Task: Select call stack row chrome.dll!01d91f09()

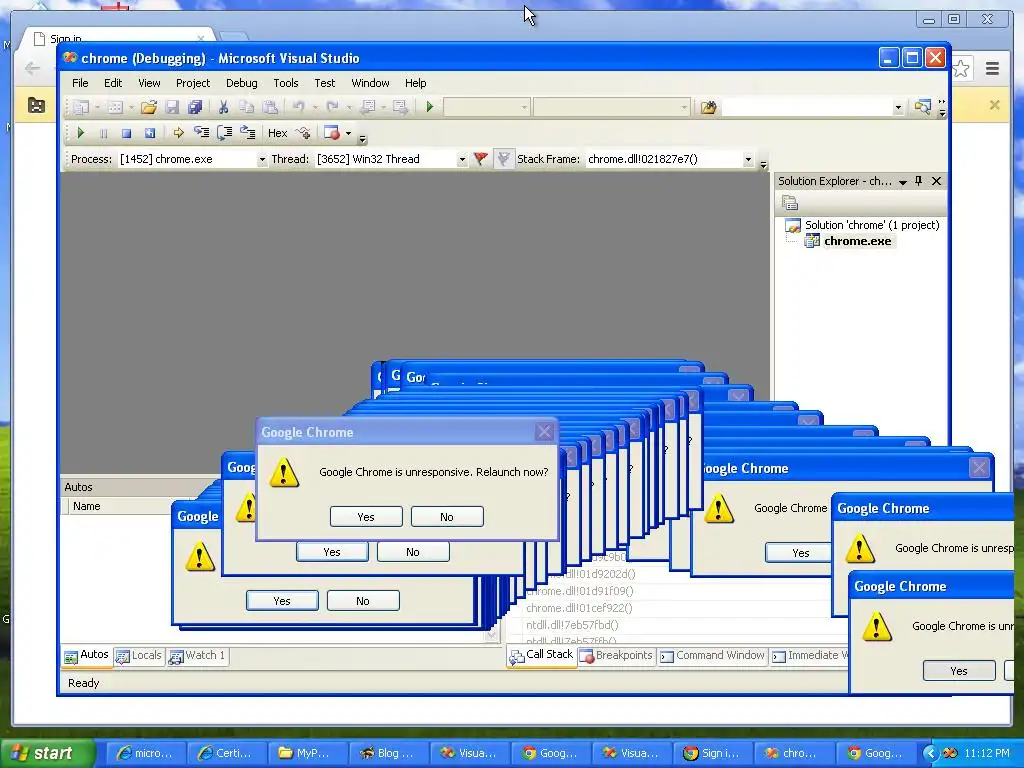Action: (x=580, y=591)
